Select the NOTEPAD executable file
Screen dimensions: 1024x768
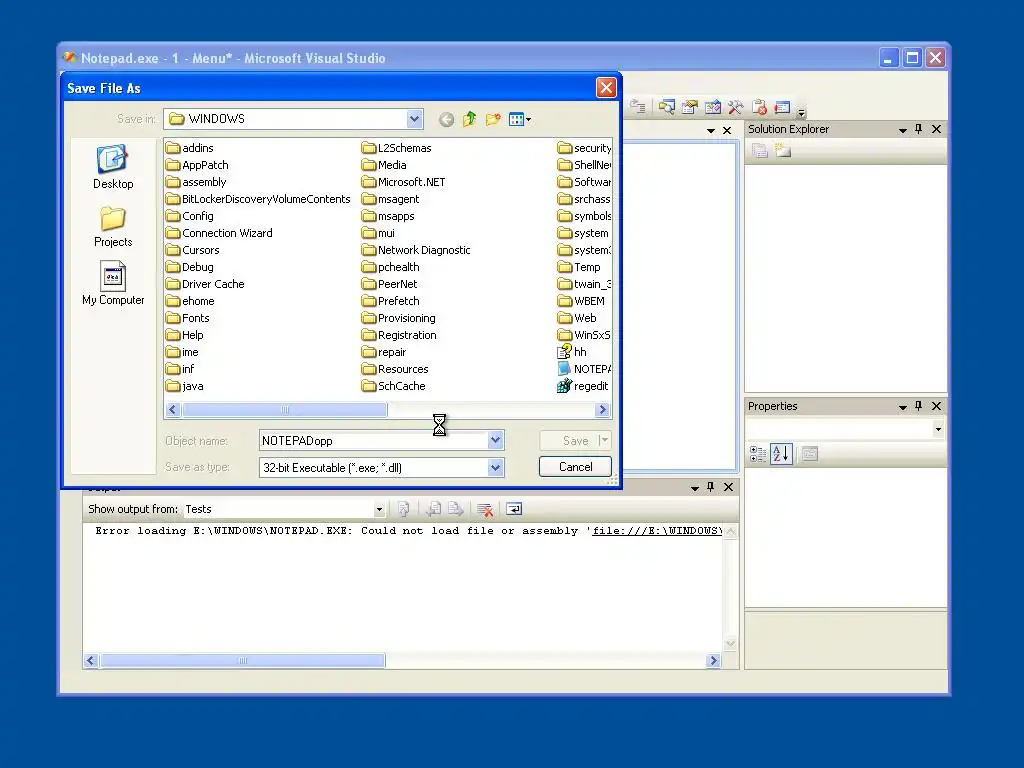tap(584, 369)
